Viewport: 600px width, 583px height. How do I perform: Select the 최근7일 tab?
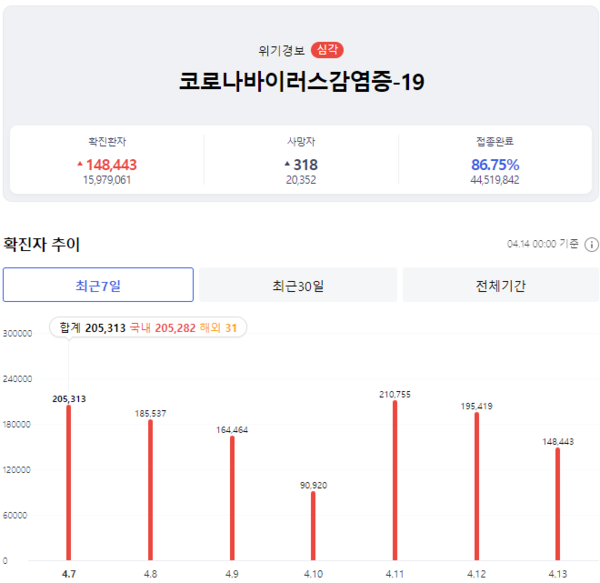(x=98, y=285)
